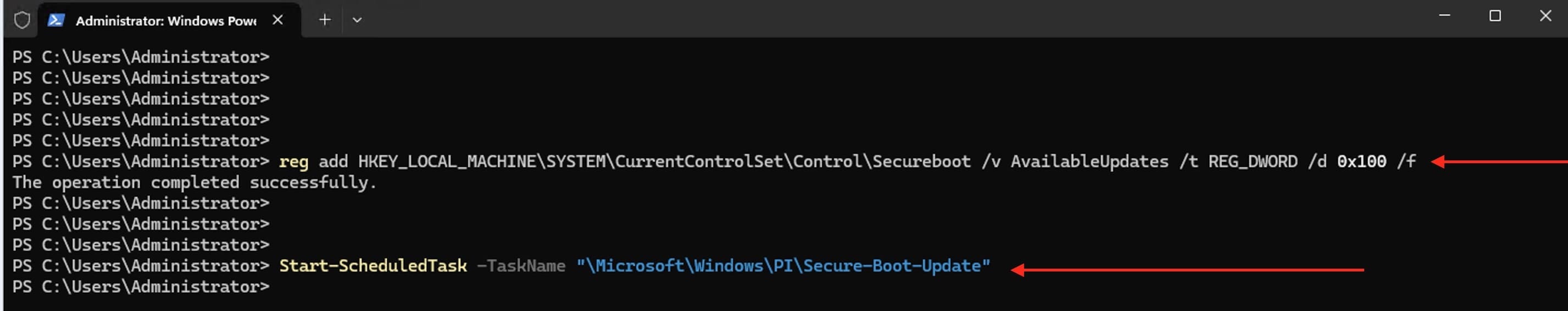The height and width of the screenshot is (311, 1568).
Task: Click the -TaskName parameter text
Action: (x=521, y=266)
